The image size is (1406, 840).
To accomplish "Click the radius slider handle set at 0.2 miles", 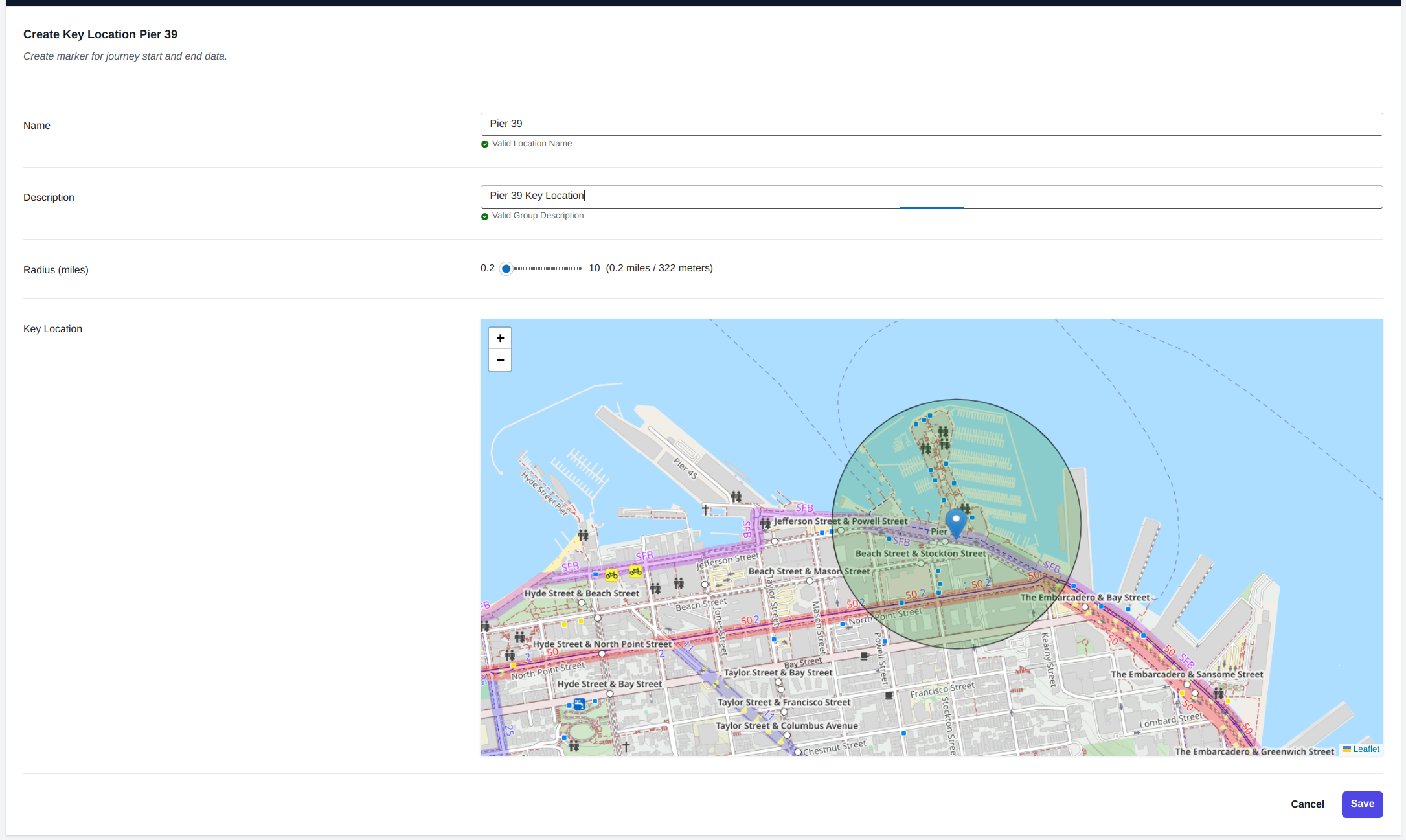I will click(506, 268).
